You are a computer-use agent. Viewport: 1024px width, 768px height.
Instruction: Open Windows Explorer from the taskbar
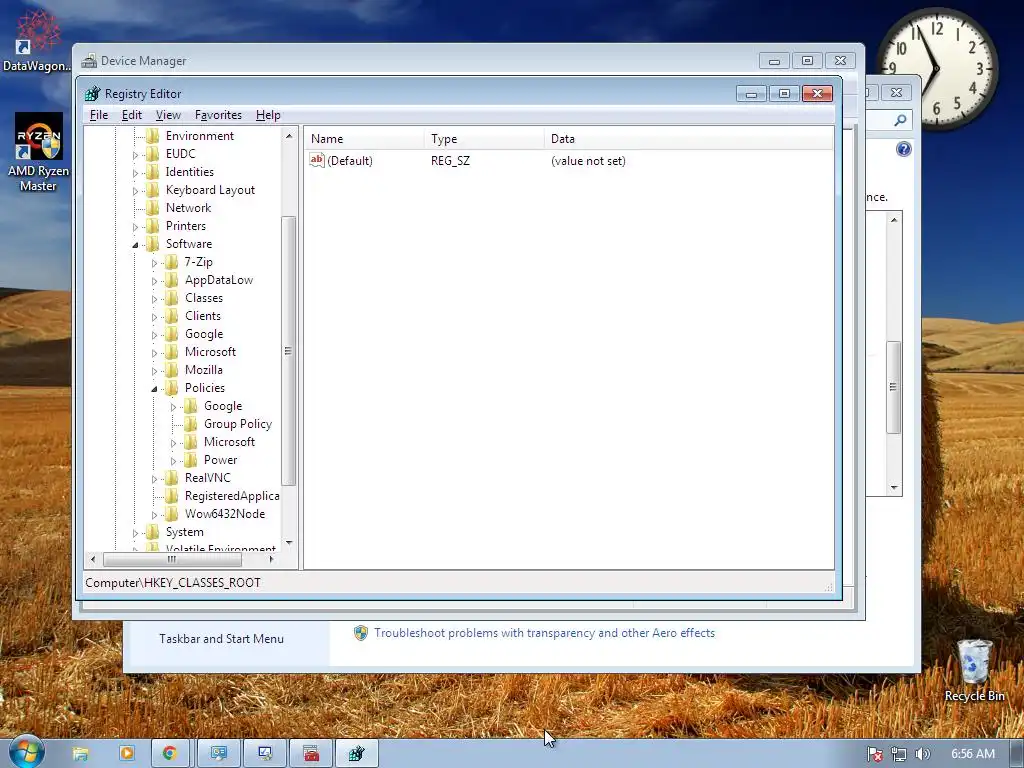point(80,754)
